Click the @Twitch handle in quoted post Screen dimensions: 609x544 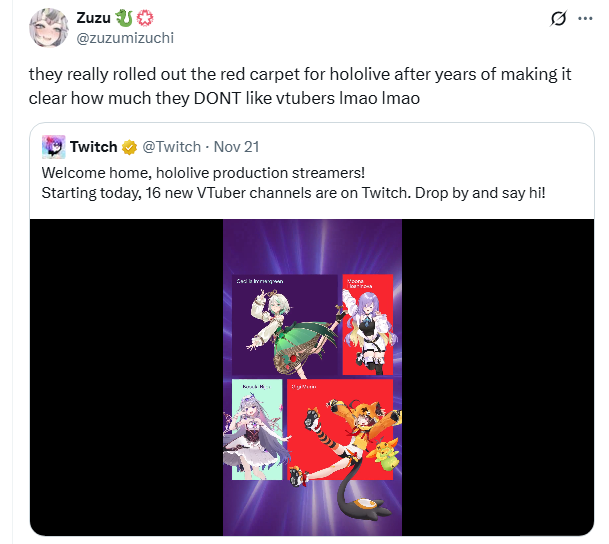point(172,148)
